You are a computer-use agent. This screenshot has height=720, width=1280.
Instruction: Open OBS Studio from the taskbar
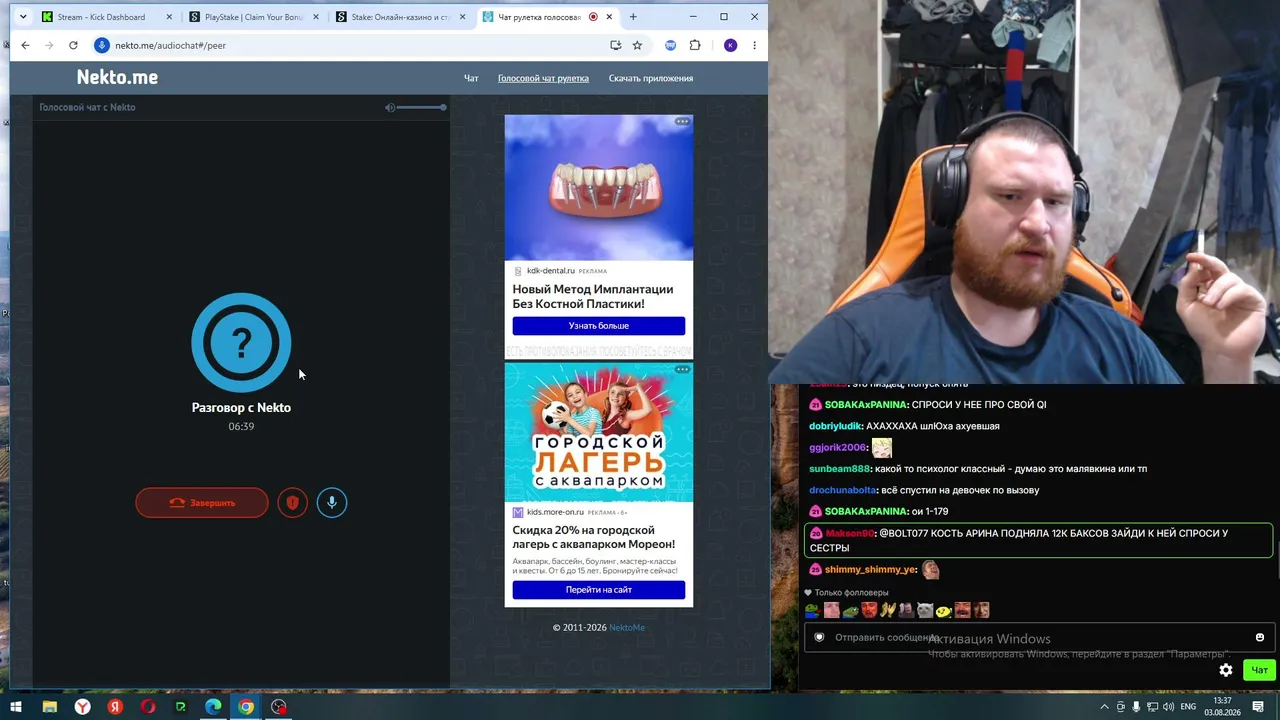279,707
